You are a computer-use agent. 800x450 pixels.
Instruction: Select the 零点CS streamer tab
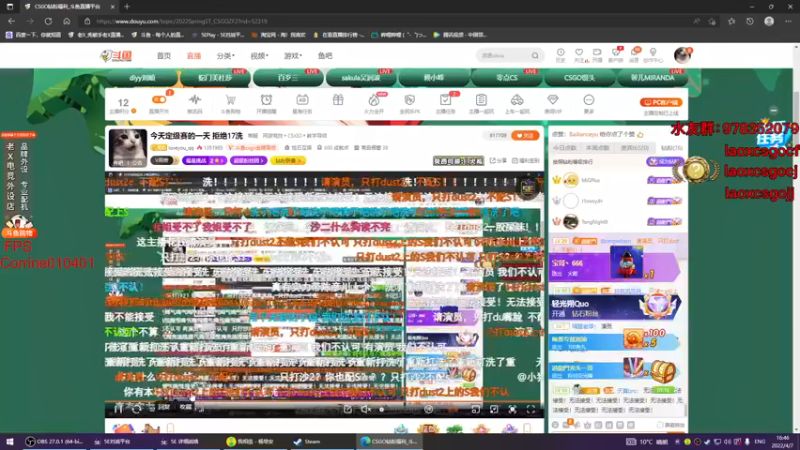click(x=507, y=78)
